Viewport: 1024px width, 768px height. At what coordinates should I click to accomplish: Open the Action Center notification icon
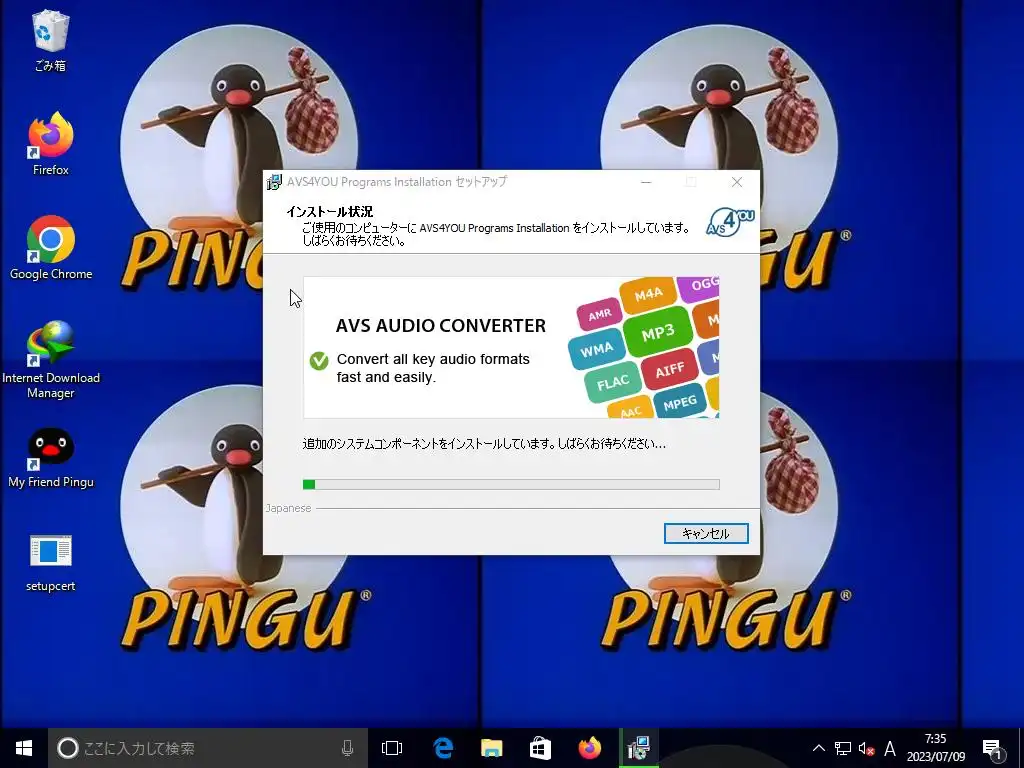[x=991, y=749]
